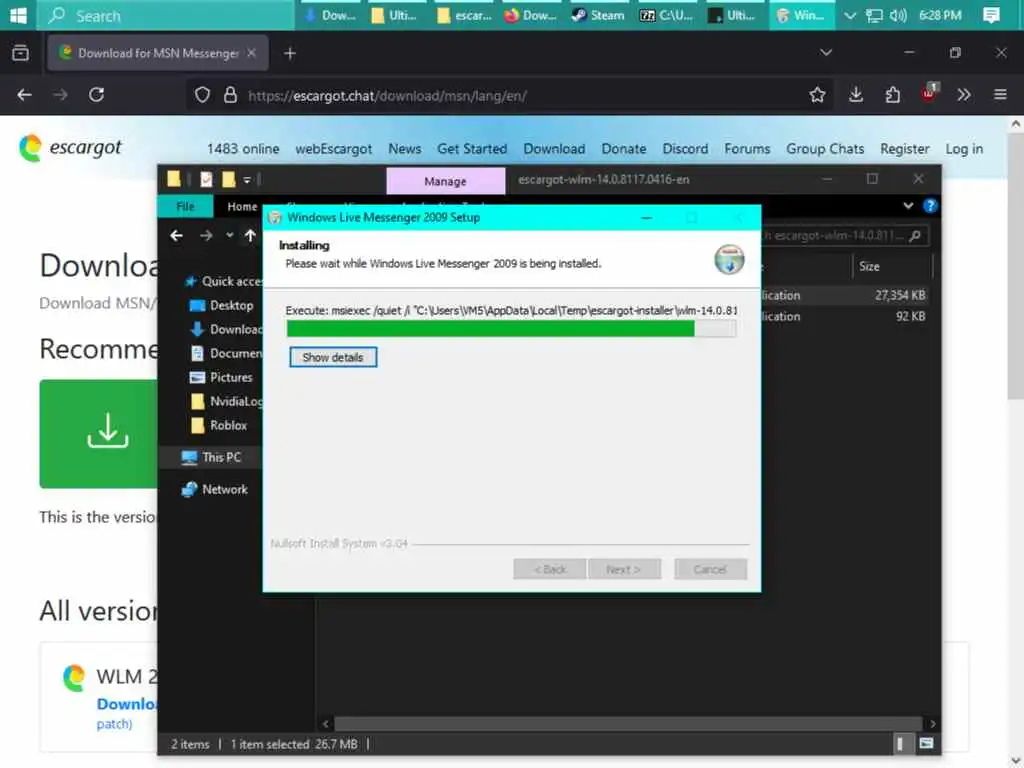Open the list all tabs dropdown
Viewport: 1024px width, 768px height.
826,53
